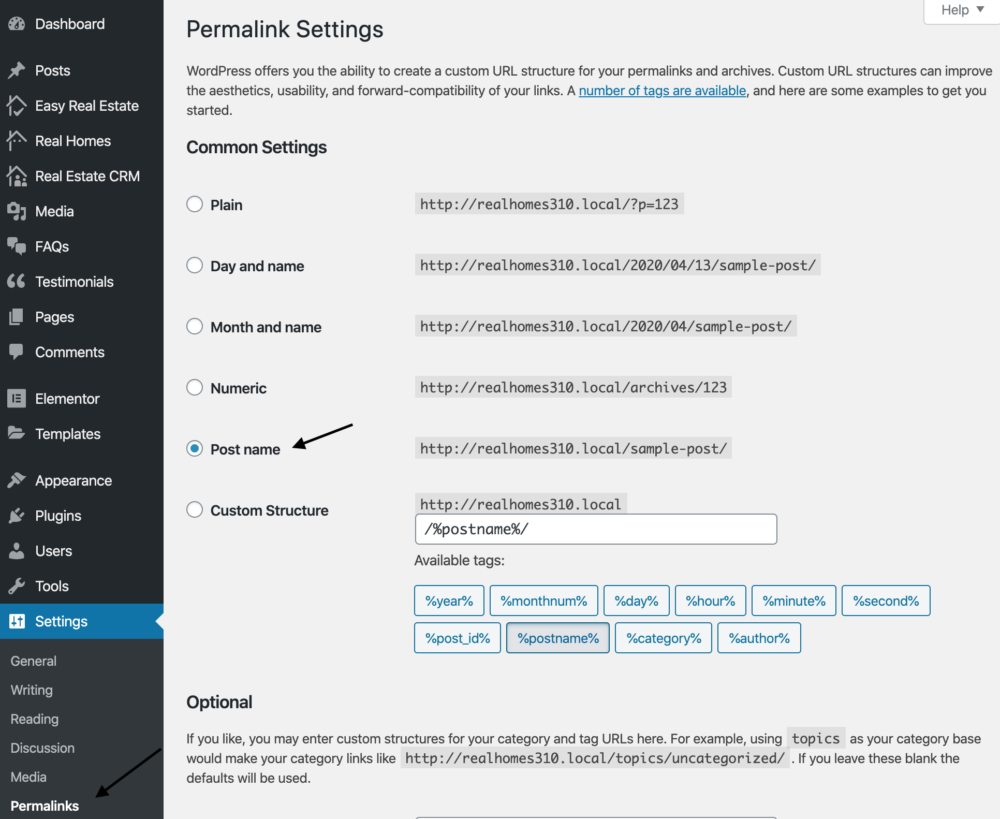
Task: Click the topics/uncategorized example URL
Action: (x=594, y=758)
